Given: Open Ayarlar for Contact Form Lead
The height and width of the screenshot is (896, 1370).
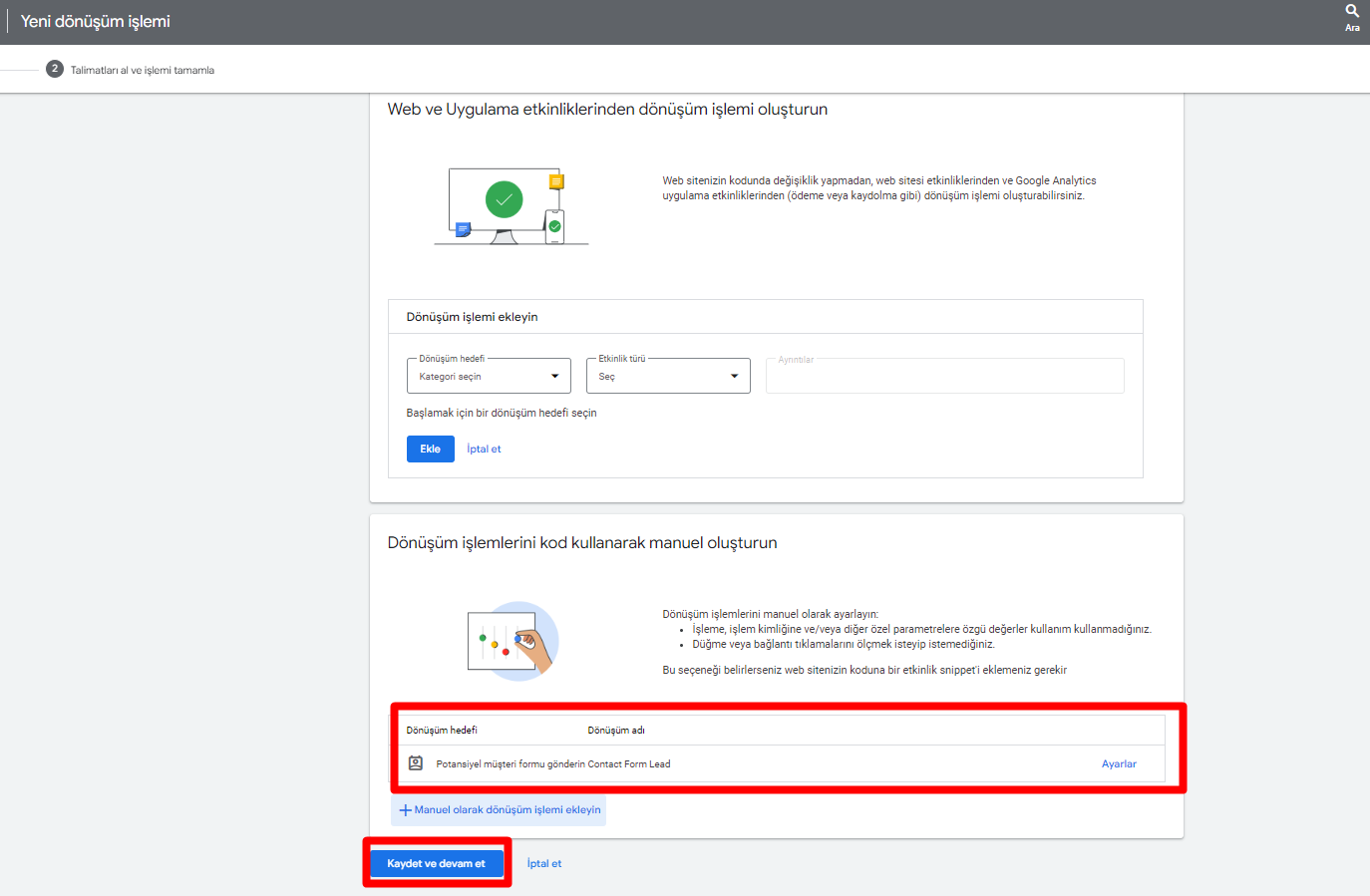Looking at the screenshot, I should tap(1119, 764).
